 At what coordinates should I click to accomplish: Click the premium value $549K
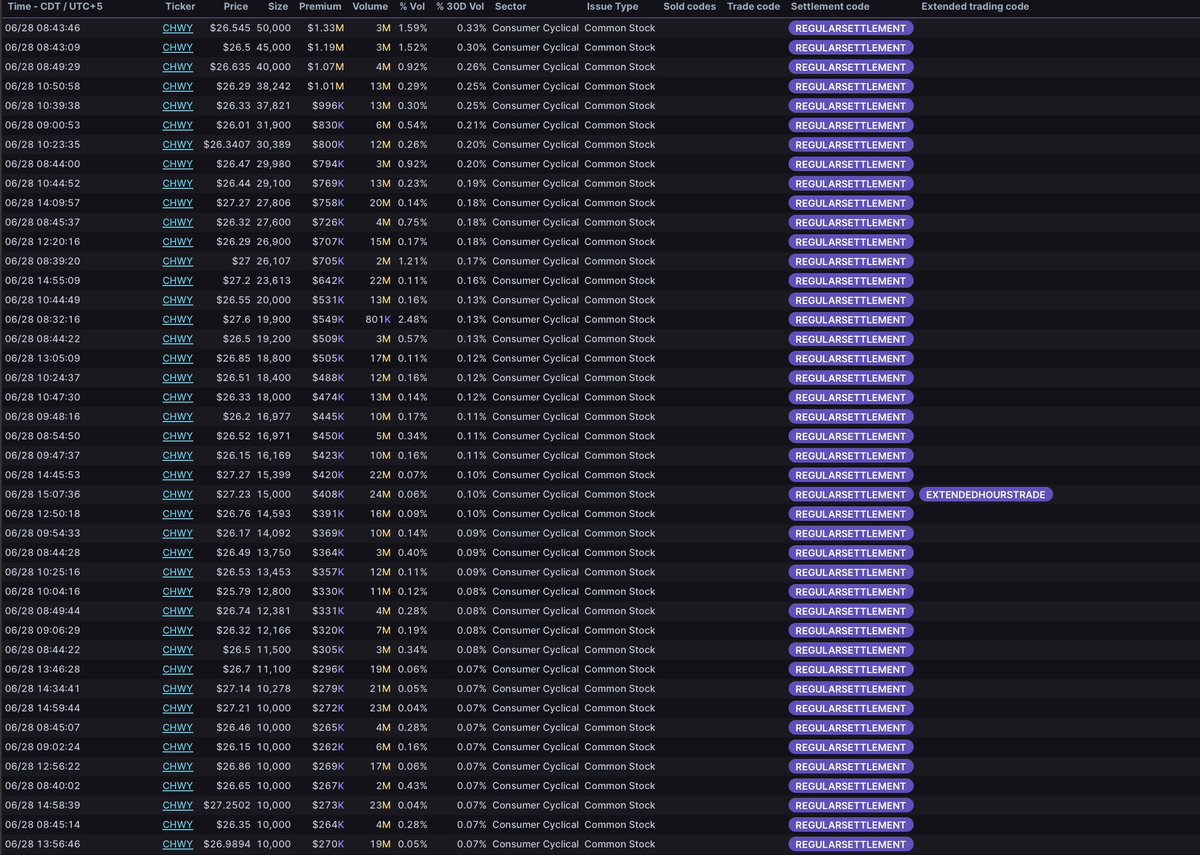328,320
